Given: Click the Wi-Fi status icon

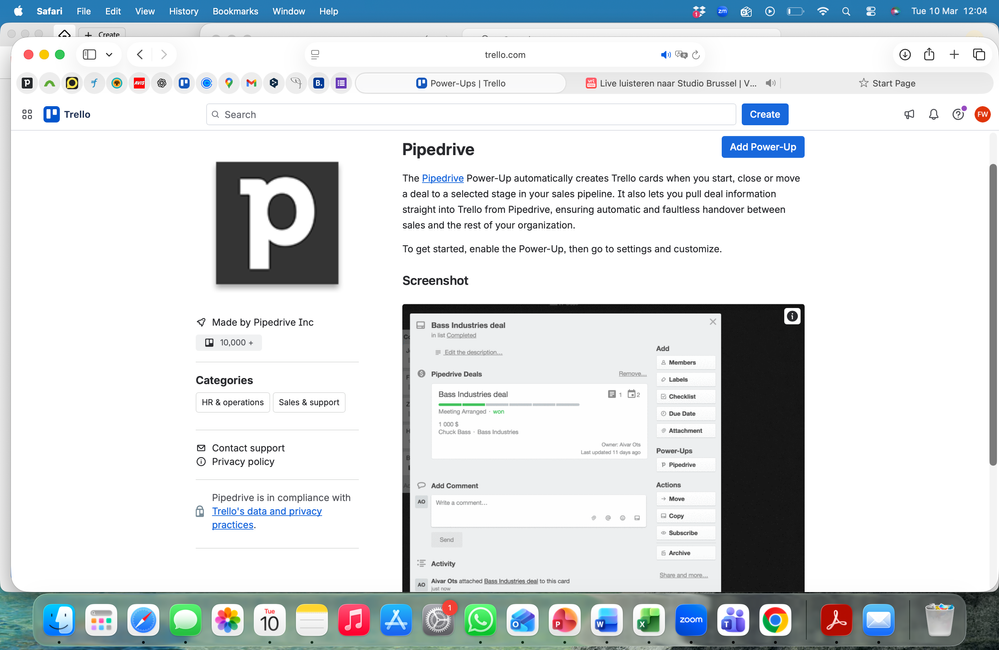Looking at the screenshot, I should (823, 11).
